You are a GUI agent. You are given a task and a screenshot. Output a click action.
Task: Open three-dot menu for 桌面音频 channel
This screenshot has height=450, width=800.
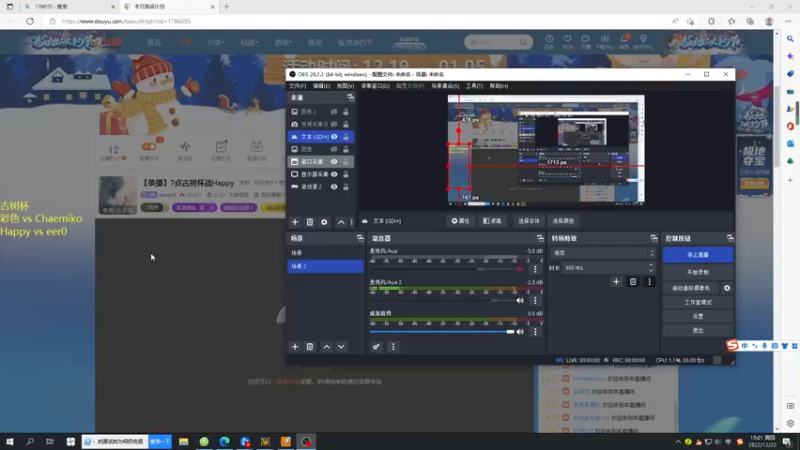535,332
